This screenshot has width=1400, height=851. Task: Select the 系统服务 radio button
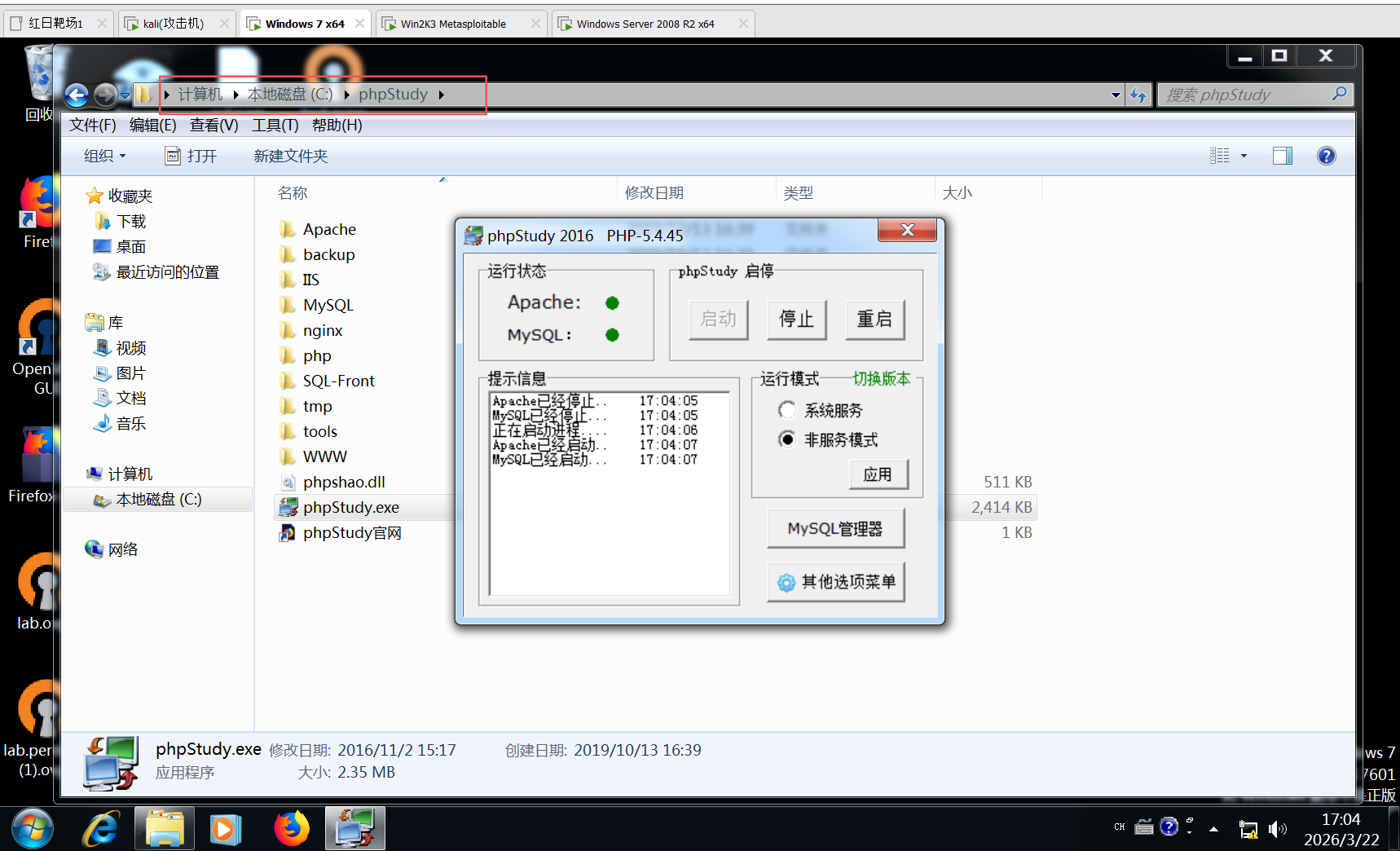(x=787, y=410)
